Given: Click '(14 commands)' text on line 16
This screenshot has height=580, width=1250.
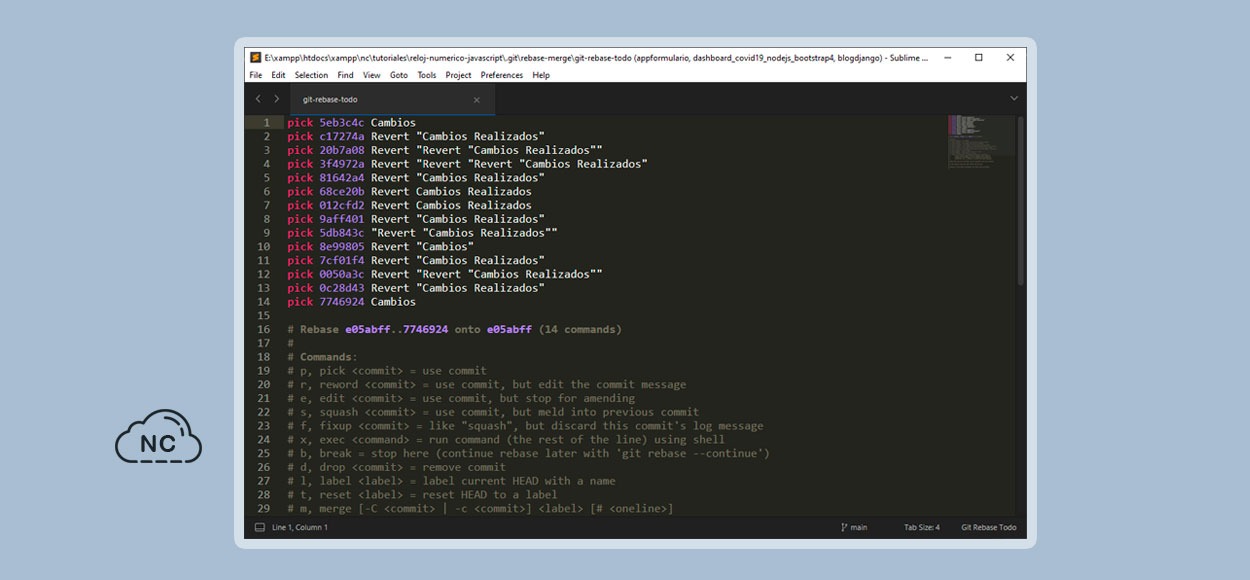Looking at the screenshot, I should pyautogui.click(x=580, y=329).
